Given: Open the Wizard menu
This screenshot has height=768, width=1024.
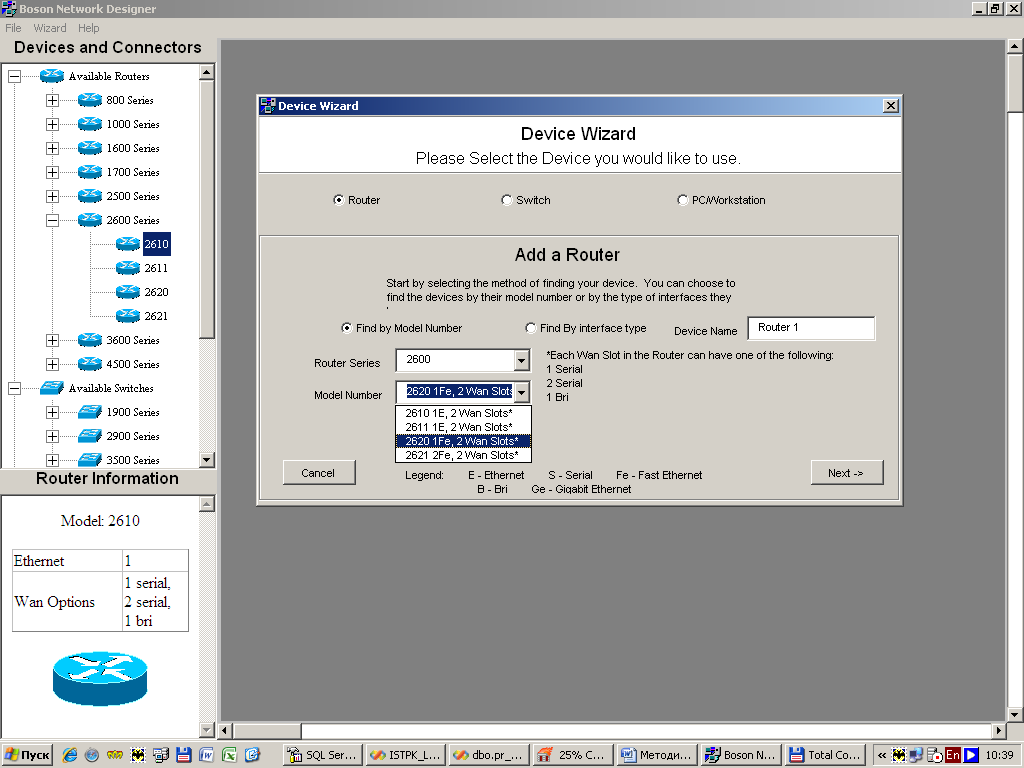Looking at the screenshot, I should click(50, 28).
